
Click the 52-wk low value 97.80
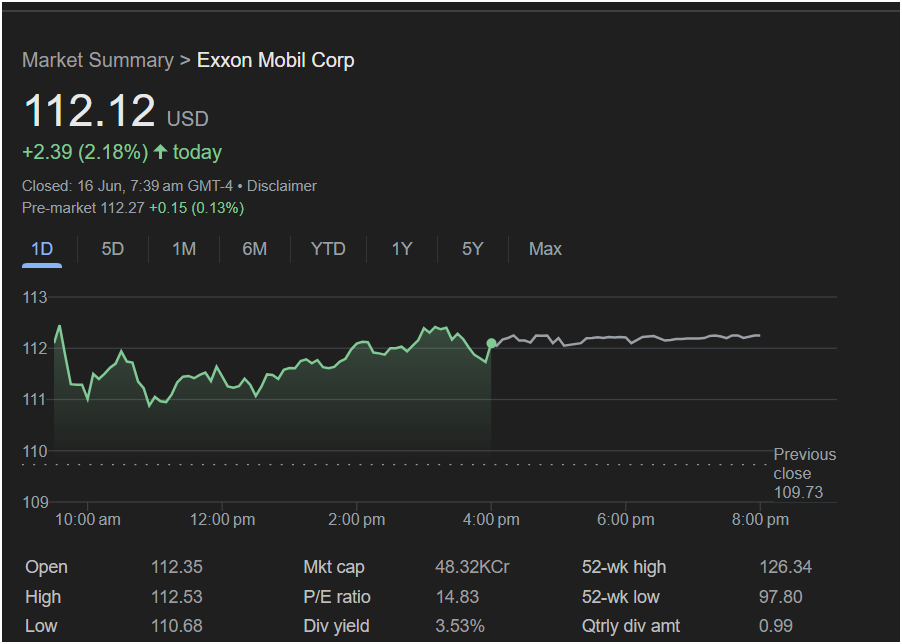pos(781,597)
